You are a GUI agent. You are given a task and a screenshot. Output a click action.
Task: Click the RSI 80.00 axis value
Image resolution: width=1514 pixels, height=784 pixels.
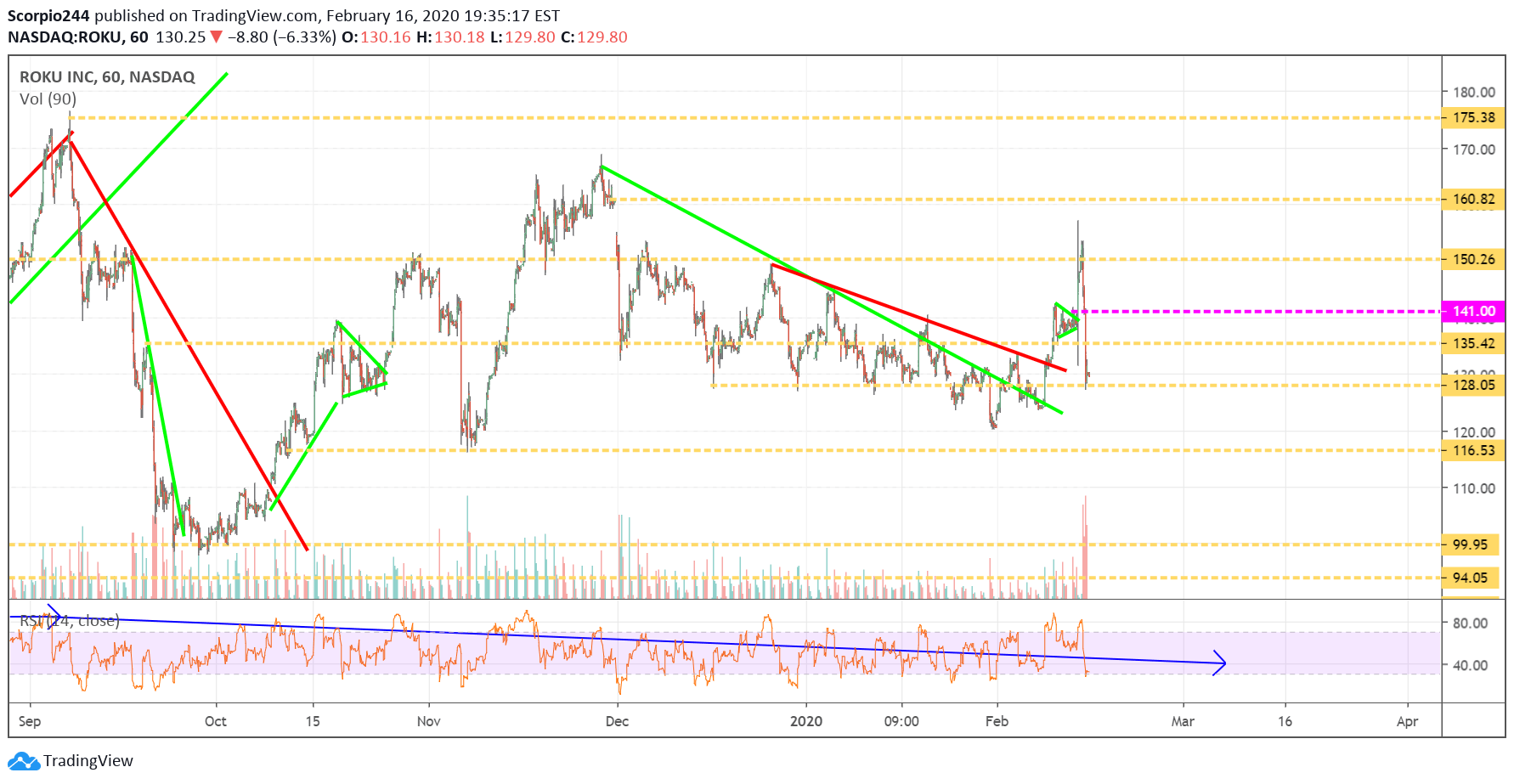pyautogui.click(x=1470, y=623)
